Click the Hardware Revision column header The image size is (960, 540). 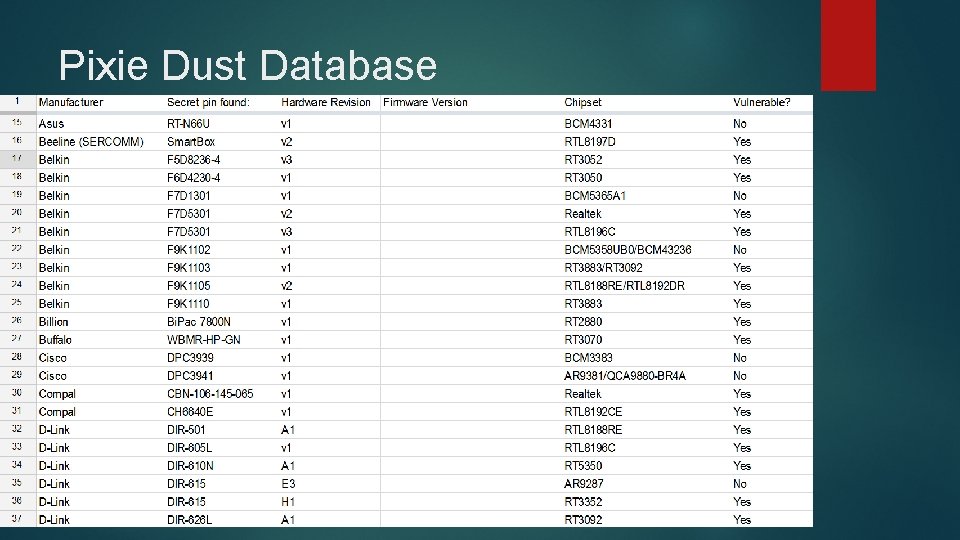[x=326, y=102]
